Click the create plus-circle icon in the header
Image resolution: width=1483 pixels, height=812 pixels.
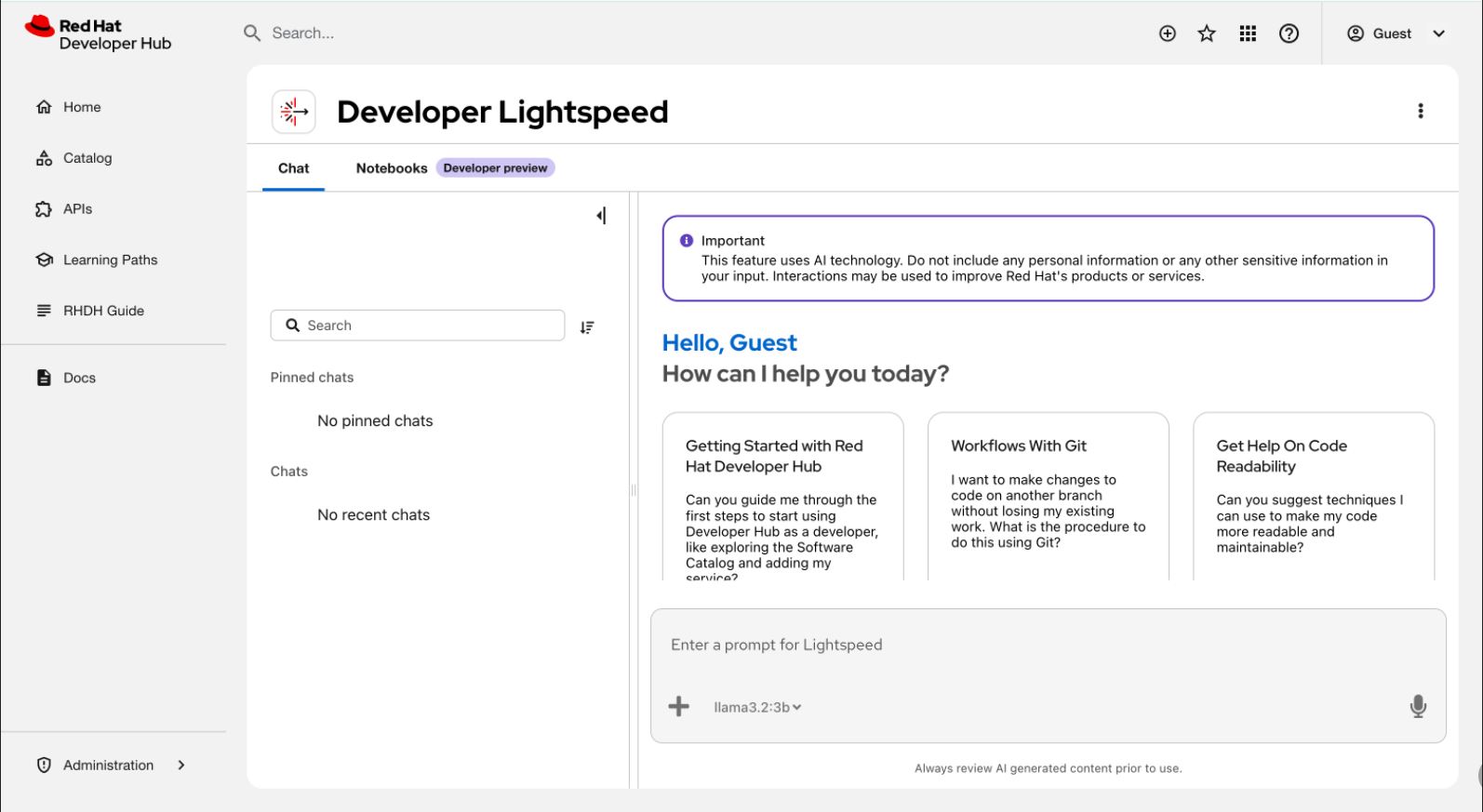tap(1168, 33)
